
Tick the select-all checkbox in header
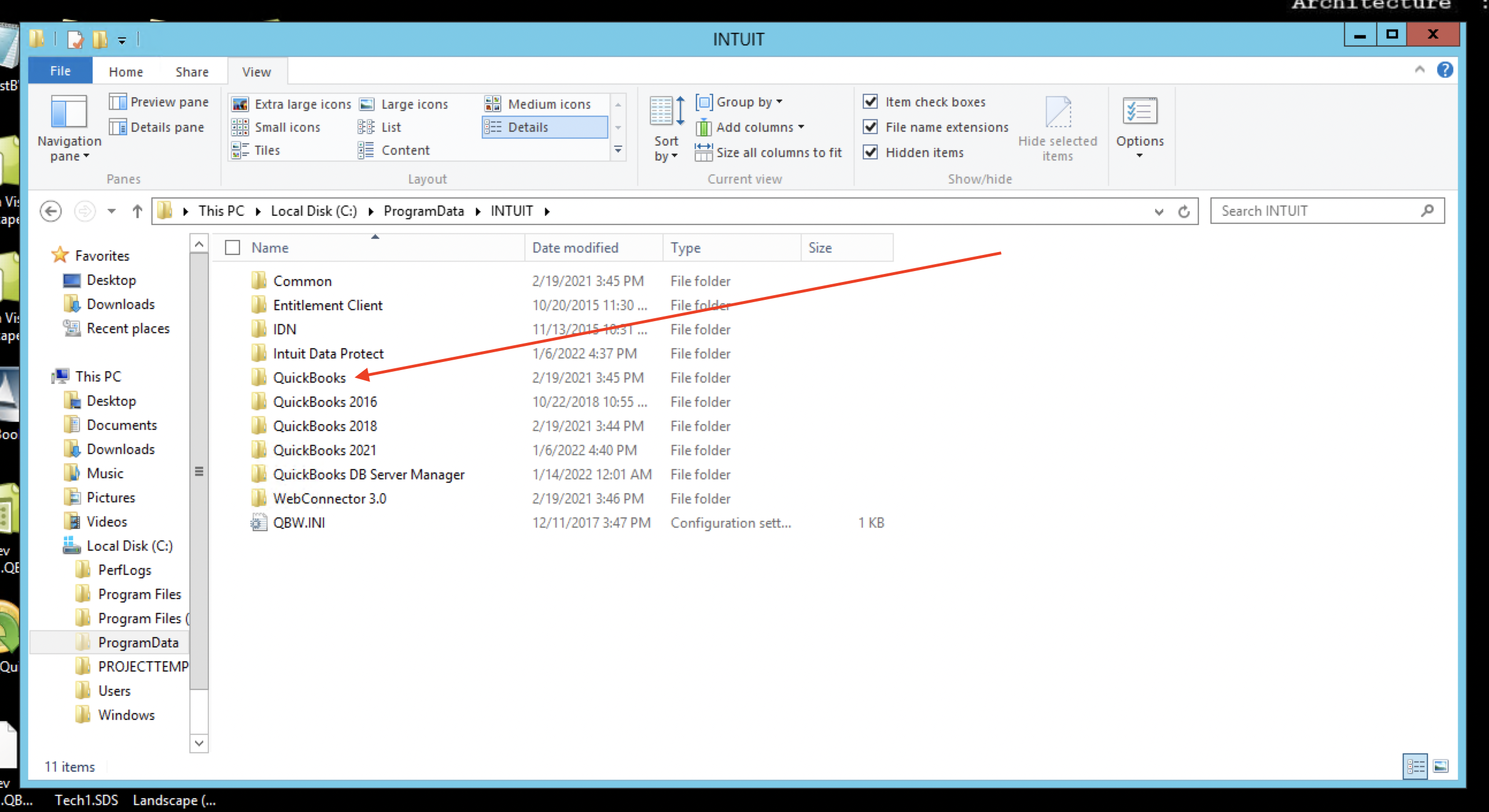tap(233, 248)
